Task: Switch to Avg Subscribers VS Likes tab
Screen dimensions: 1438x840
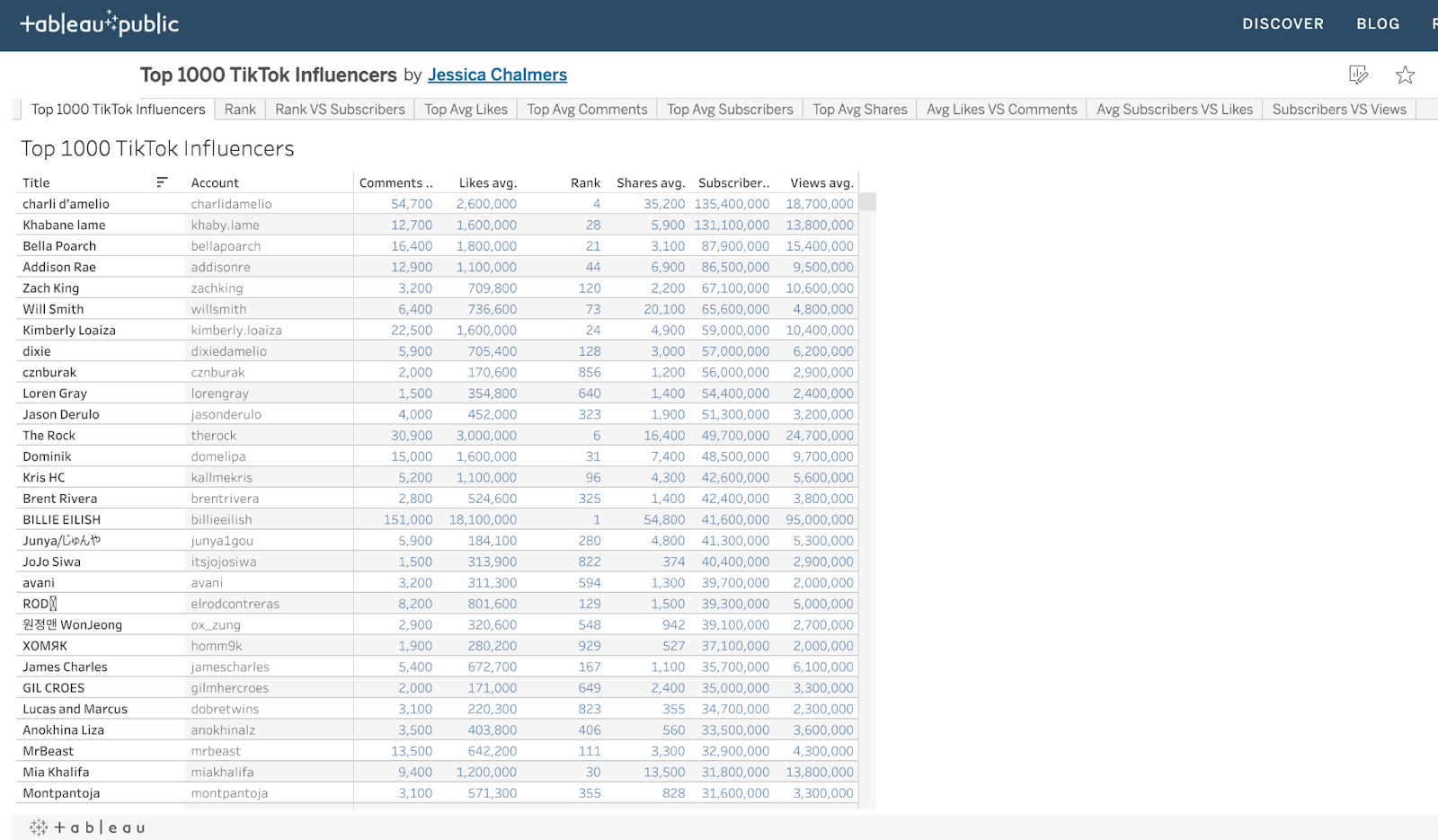Action: [x=1175, y=110]
